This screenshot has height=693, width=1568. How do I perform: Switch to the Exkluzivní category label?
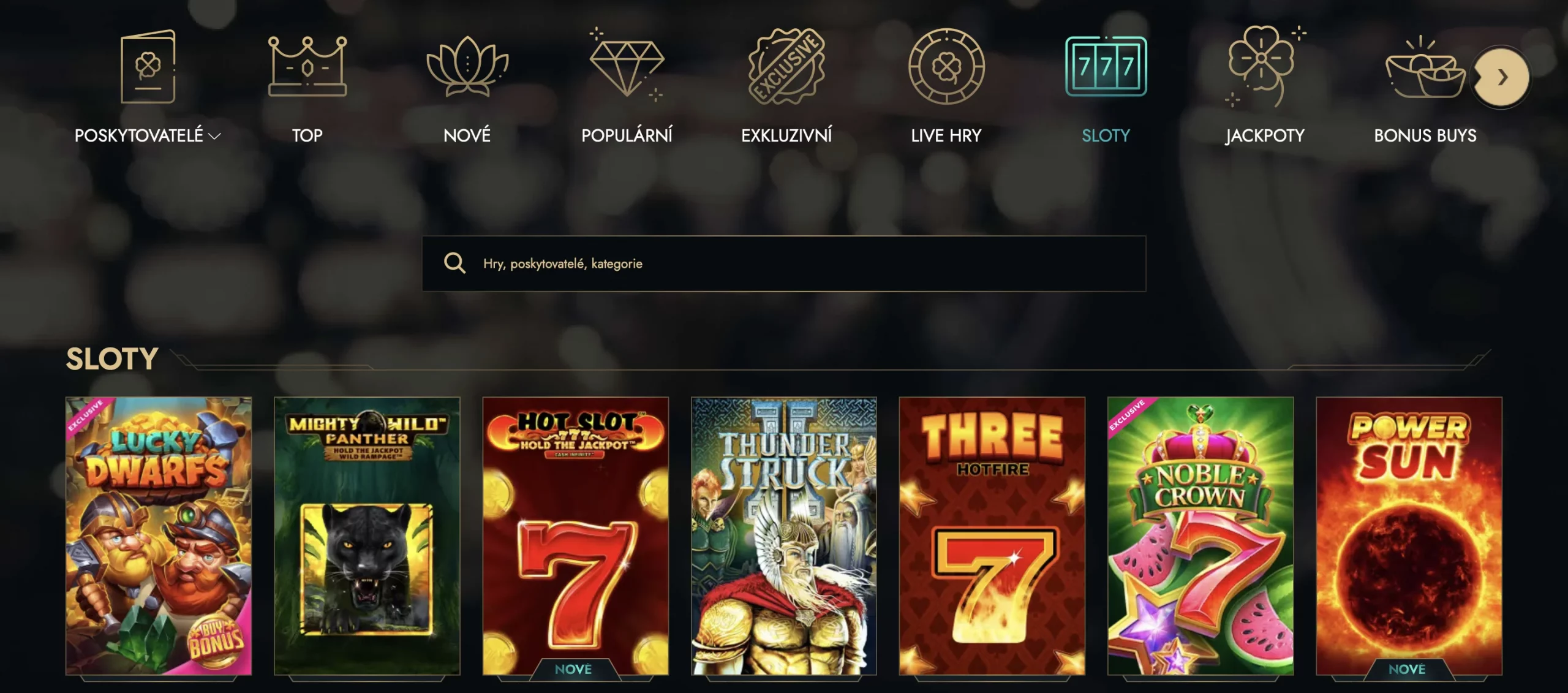coord(786,135)
